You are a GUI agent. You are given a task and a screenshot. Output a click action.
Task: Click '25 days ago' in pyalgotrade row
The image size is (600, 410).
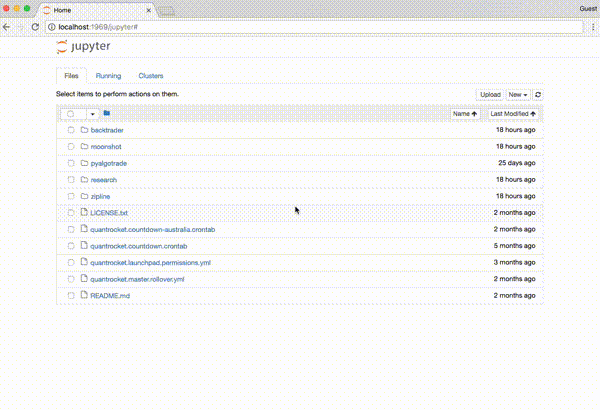click(517, 163)
